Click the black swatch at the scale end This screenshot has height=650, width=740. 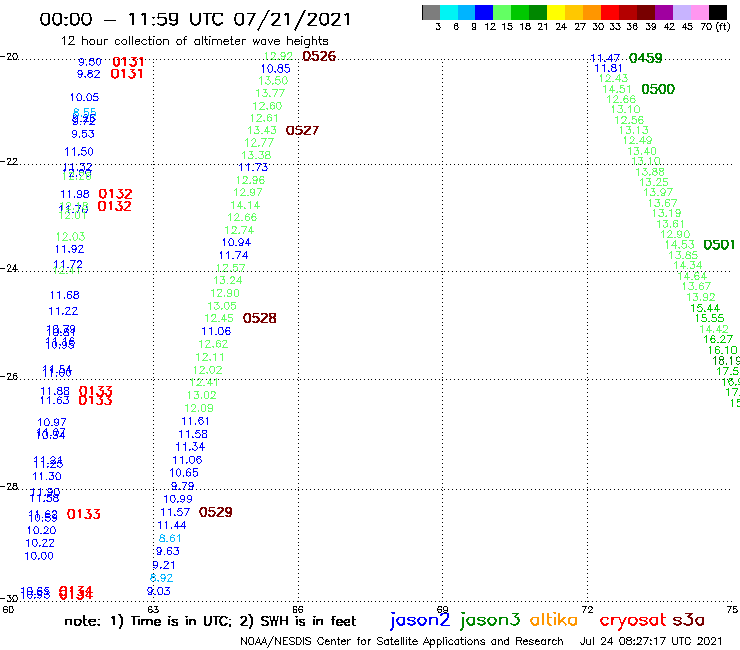(x=717, y=12)
